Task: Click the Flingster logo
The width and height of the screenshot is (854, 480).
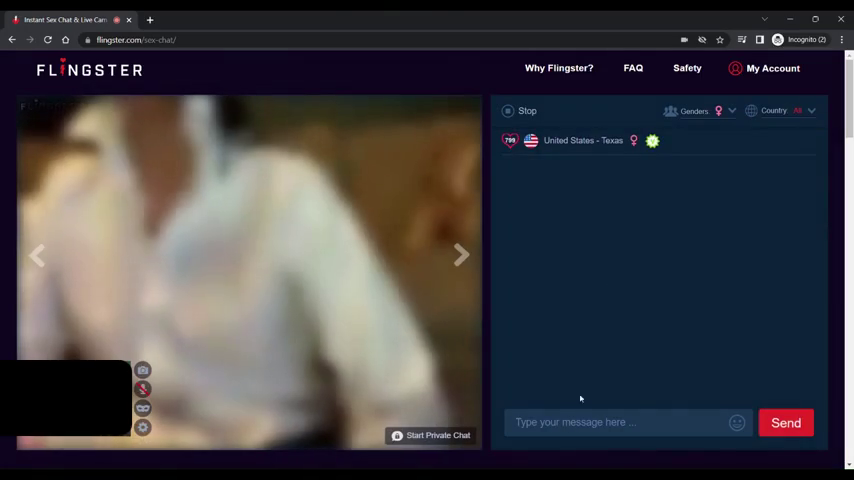Action: pyautogui.click(x=90, y=69)
